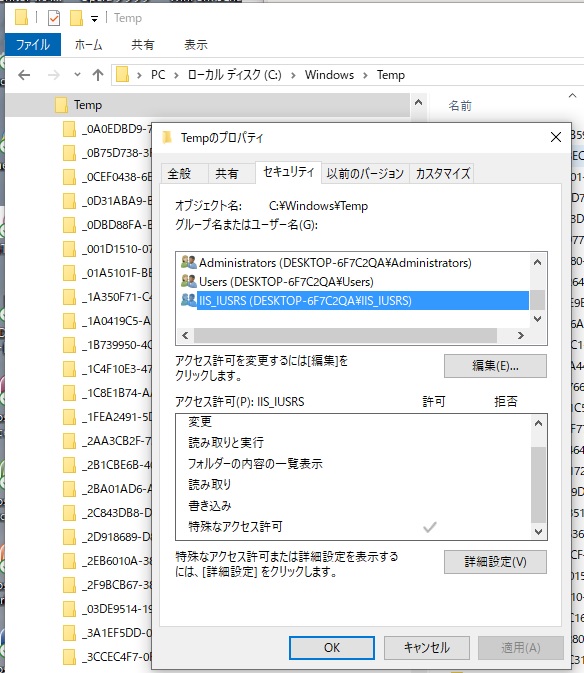Click the 読み取りと実行 permission row
This screenshot has width=584, height=673.
tap(354, 443)
